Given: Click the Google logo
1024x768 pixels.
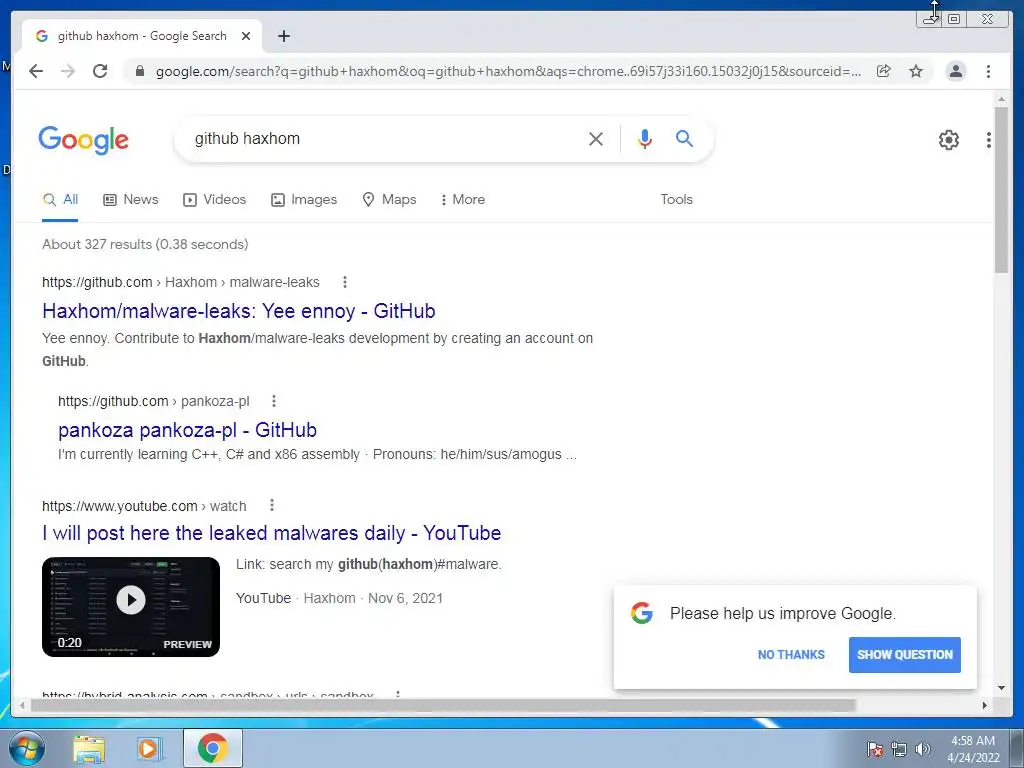Looking at the screenshot, I should [84, 140].
